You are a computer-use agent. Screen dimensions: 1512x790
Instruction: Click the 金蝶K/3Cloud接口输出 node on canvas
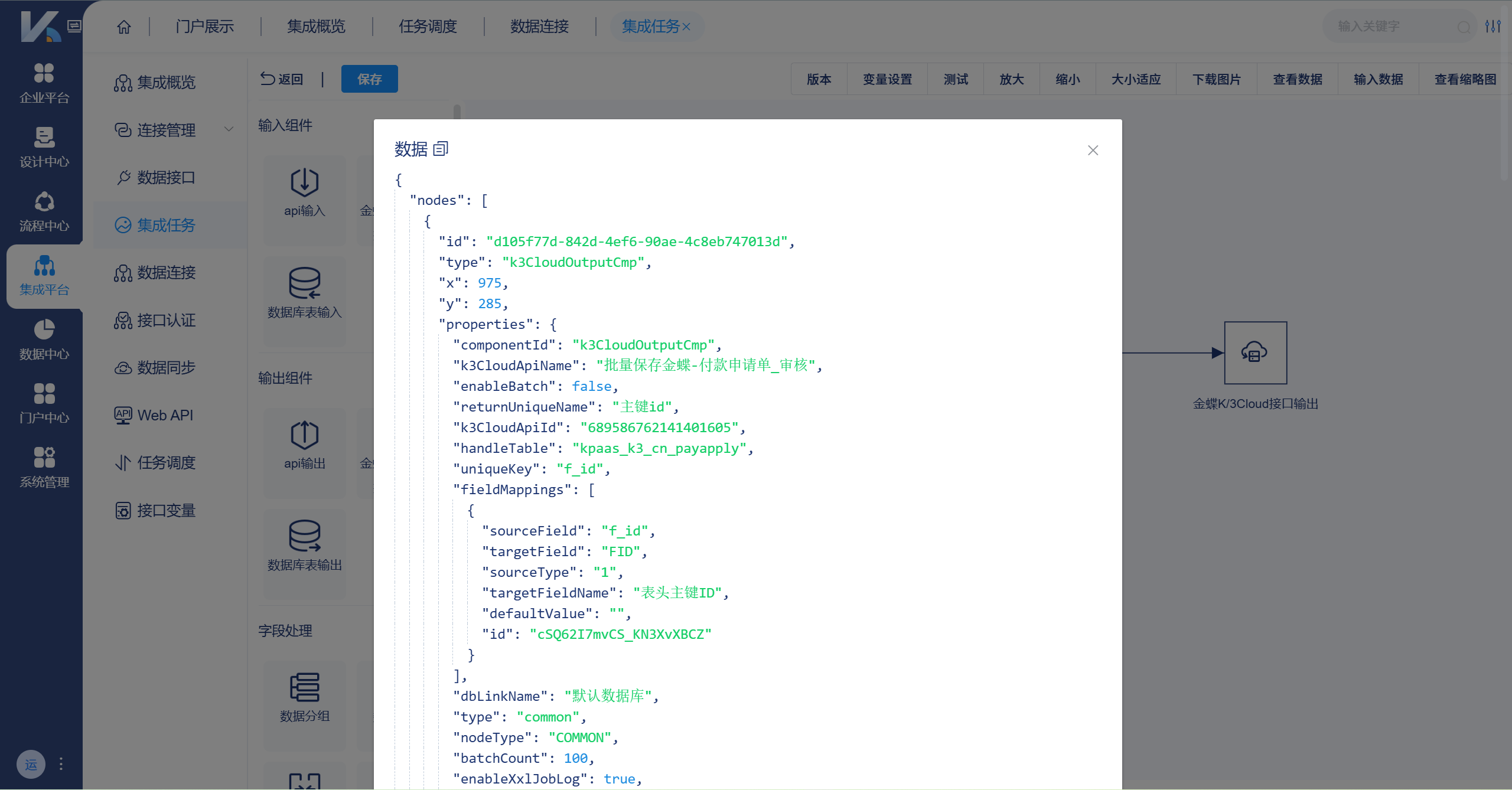(x=1255, y=353)
